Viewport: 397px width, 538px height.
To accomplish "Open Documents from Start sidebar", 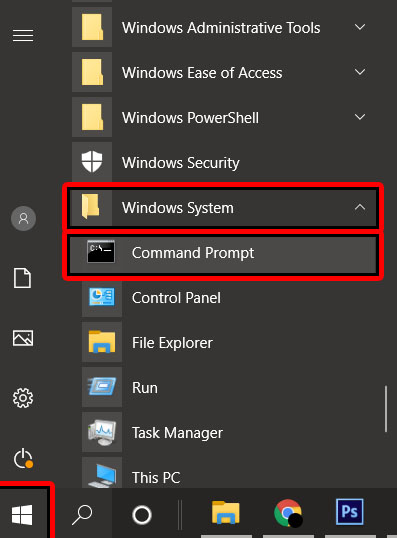I will click(23, 278).
